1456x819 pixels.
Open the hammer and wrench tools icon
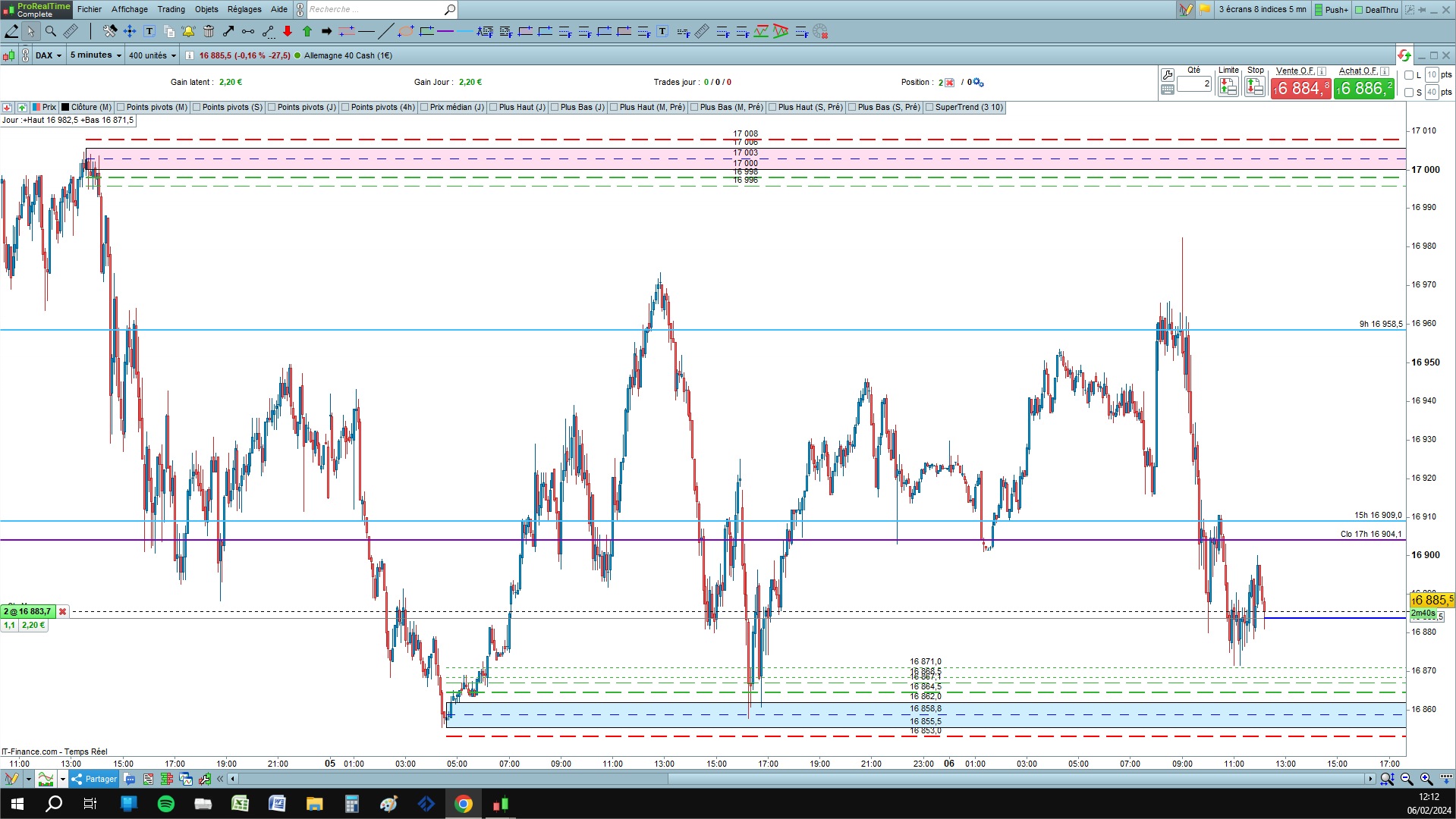[110, 31]
